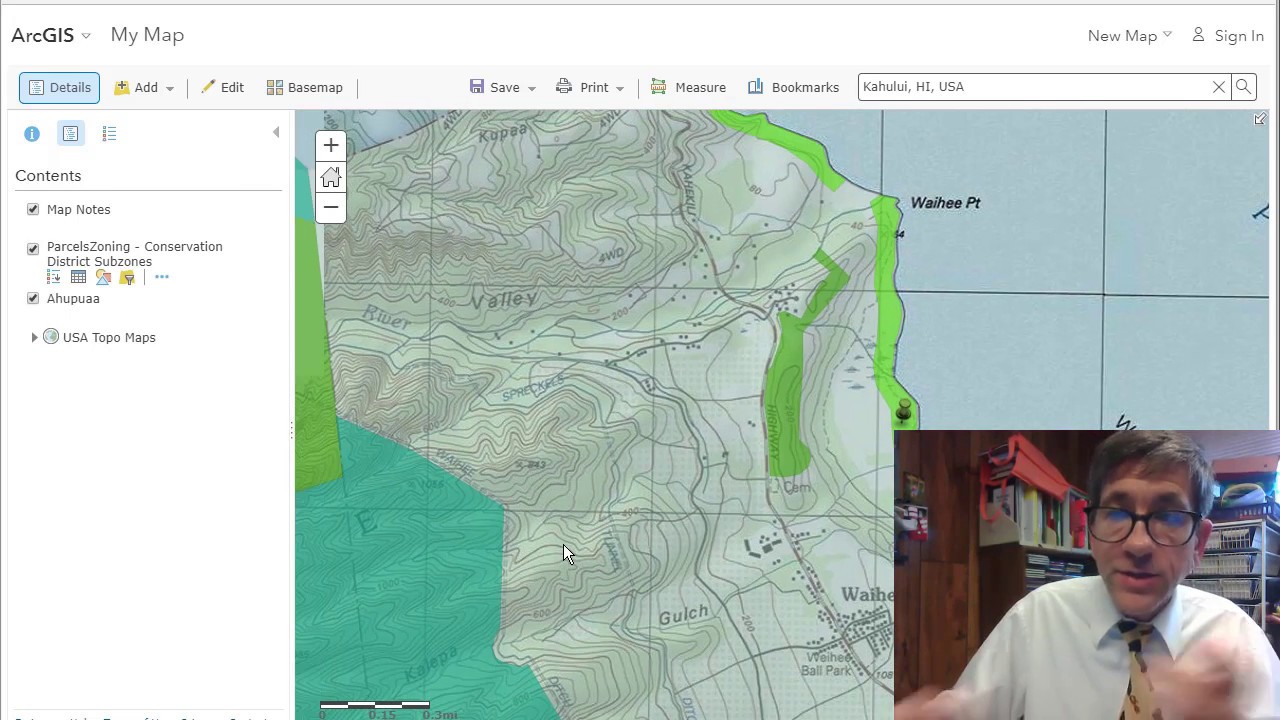
Task: Save the map
Action: pos(495,88)
